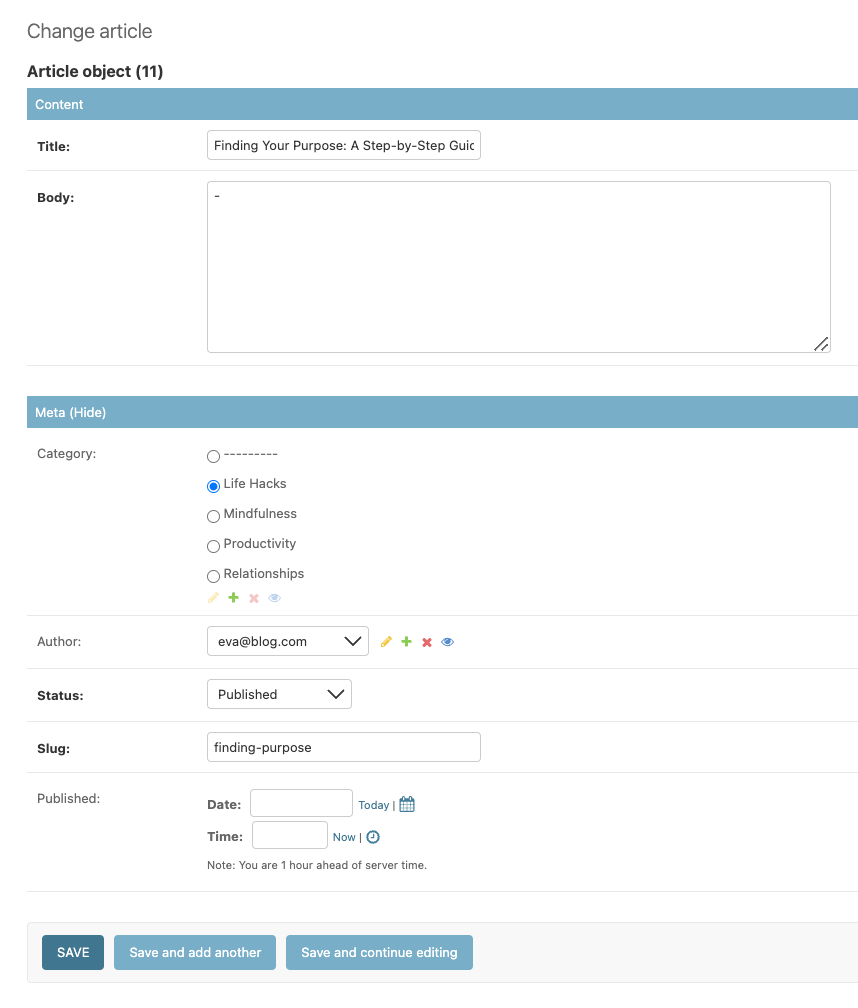Select the Mindfulness category radio button
858x1008 pixels.
point(213,516)
